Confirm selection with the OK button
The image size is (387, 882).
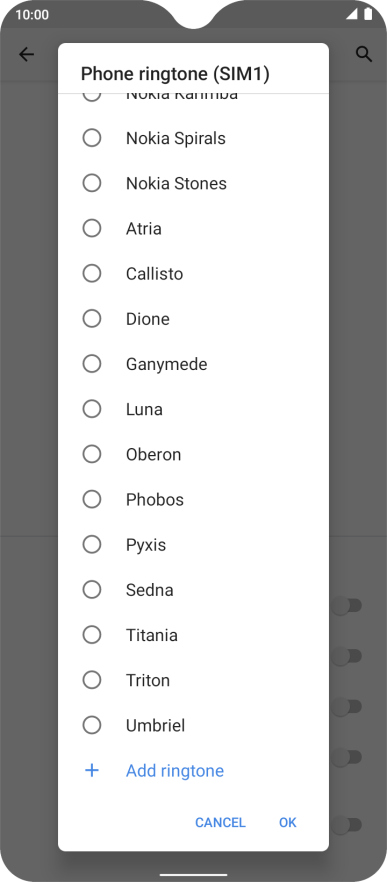click(x=287, y=822)
